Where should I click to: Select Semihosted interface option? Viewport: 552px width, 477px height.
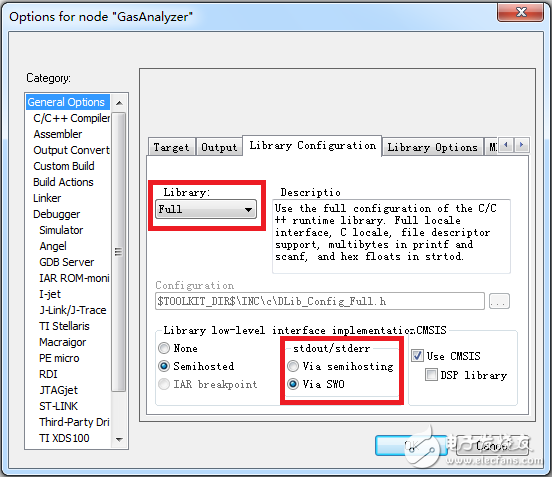click(x=196, y=366)
